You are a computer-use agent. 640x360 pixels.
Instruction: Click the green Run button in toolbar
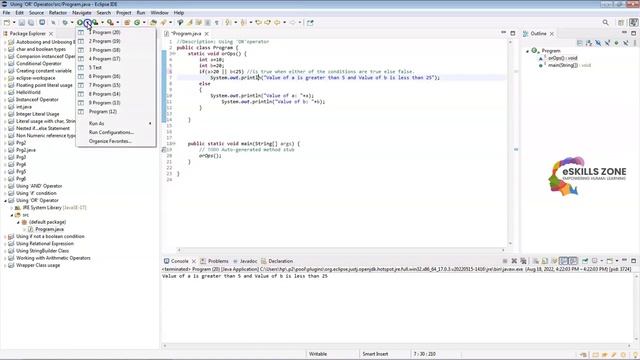(x=80, y=23)
